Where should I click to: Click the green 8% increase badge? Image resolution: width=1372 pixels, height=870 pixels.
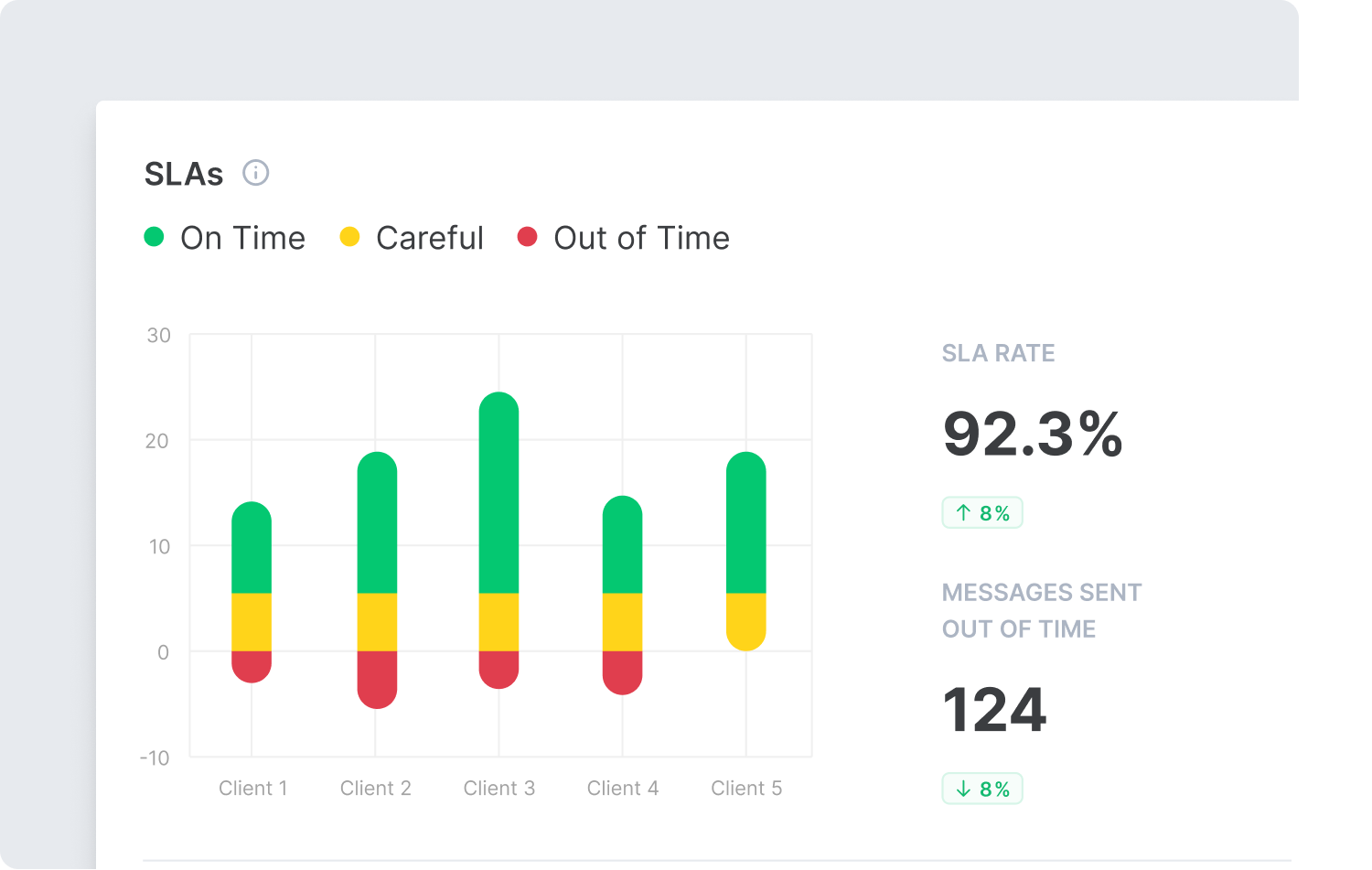pyautogui.click(x=982, y=512)
